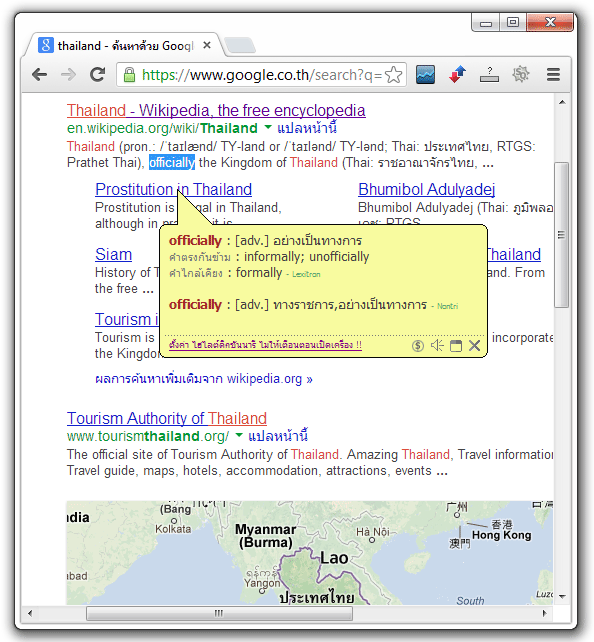Click the Google favicon on the tab
Viewport: 594px width, 642px height.
tap(46, 45)
